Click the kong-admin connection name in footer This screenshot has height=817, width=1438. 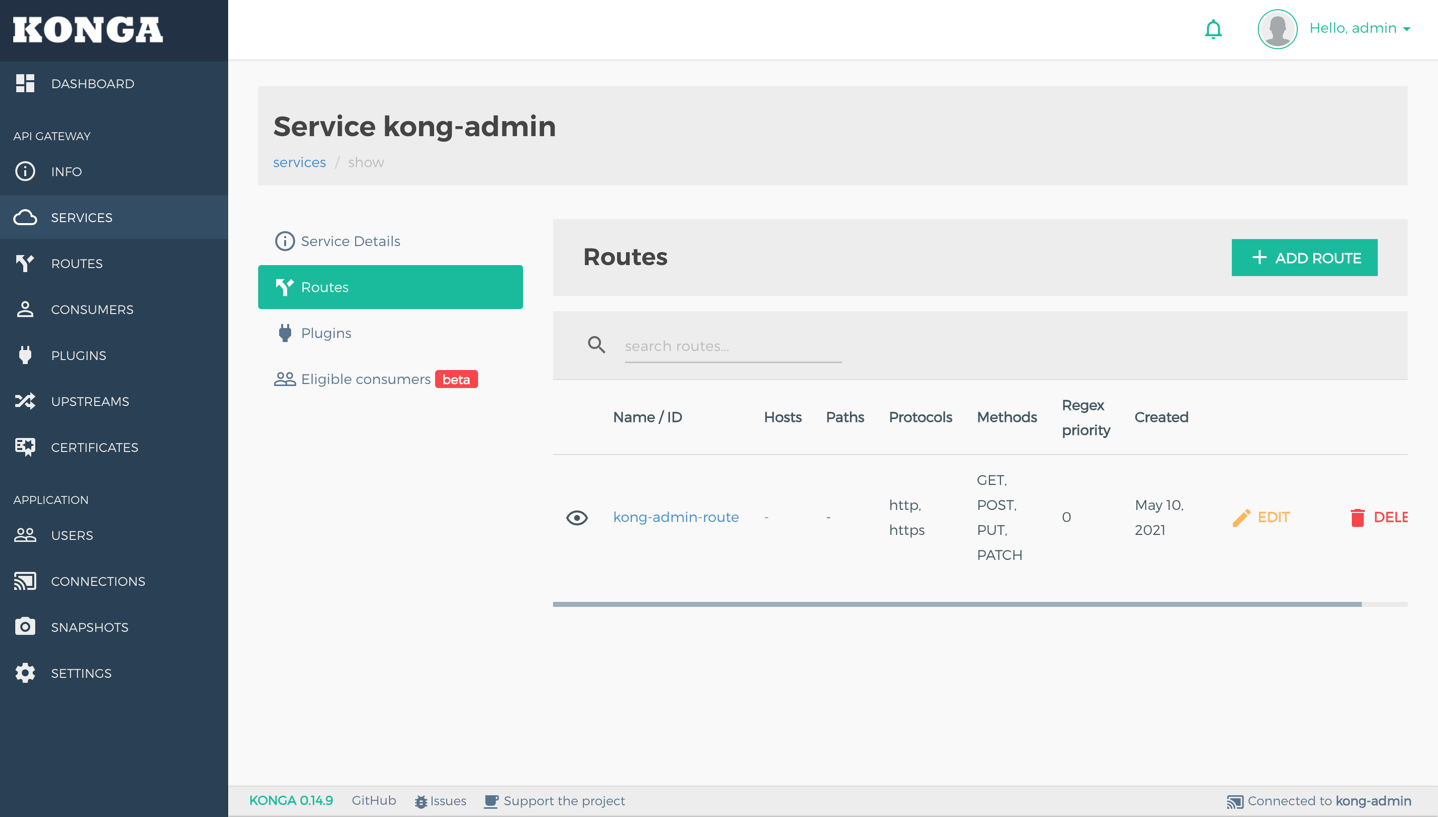(1374, 801)
